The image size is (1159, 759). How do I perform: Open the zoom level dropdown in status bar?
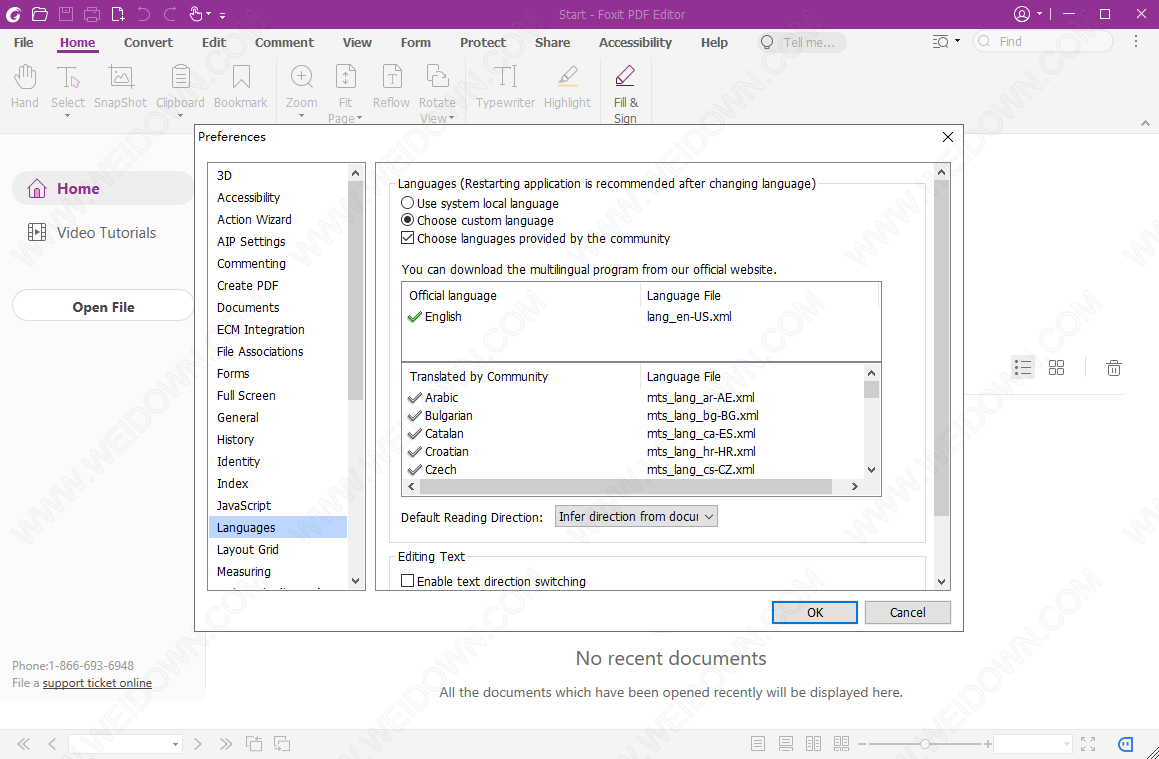pyautogui.click(x=1066, y=744)
